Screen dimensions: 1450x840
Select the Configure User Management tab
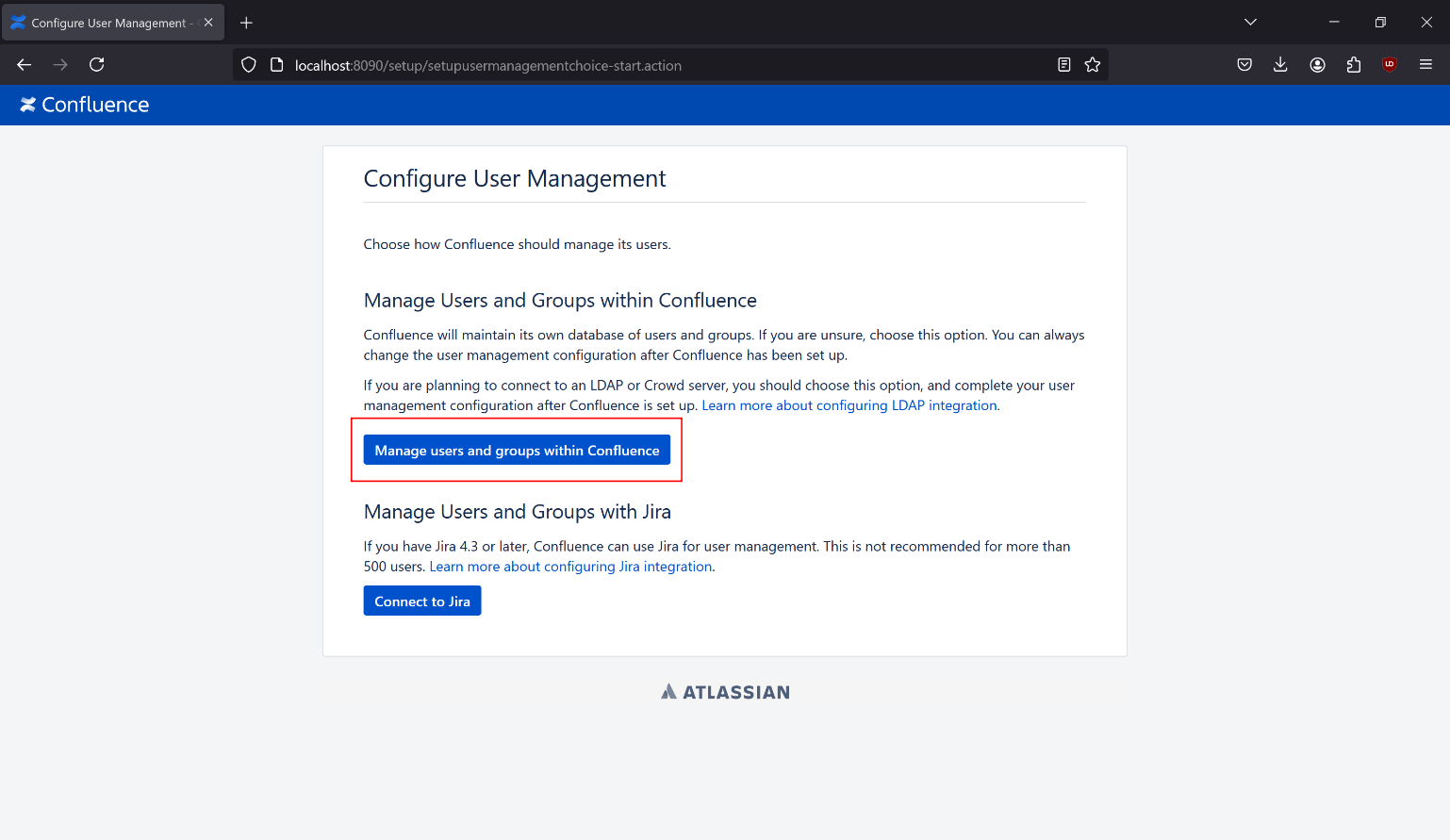(x=113, y=23)
